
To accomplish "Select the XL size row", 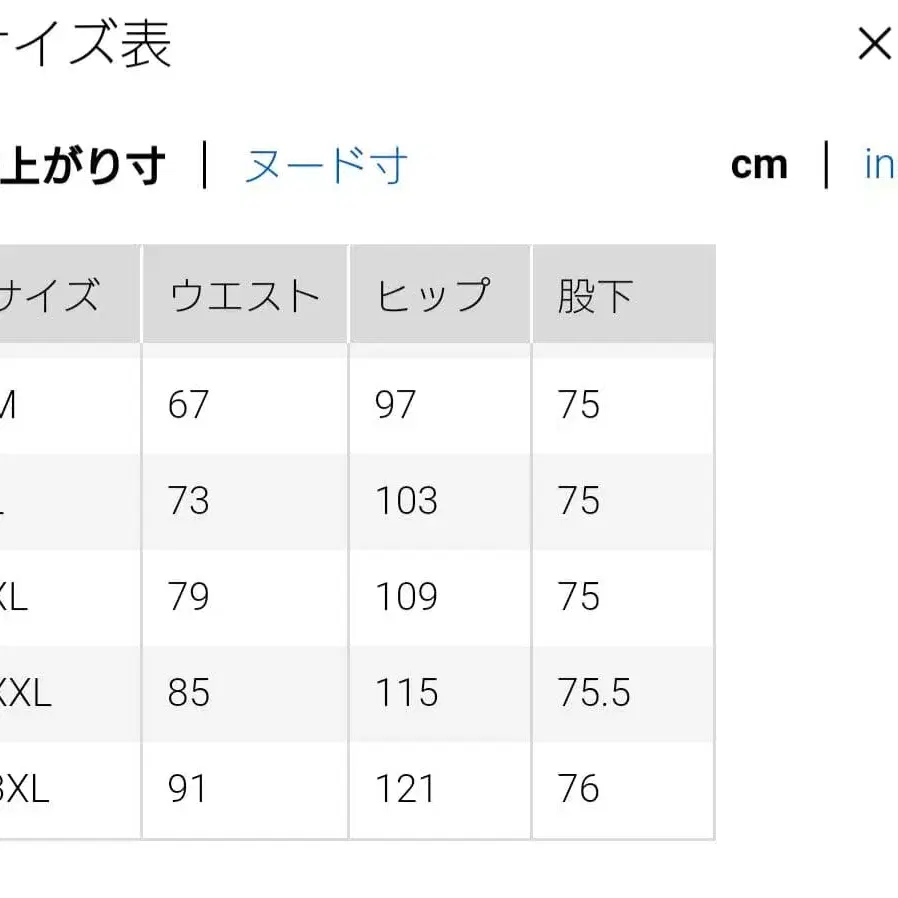I will [x=22, y=597].
